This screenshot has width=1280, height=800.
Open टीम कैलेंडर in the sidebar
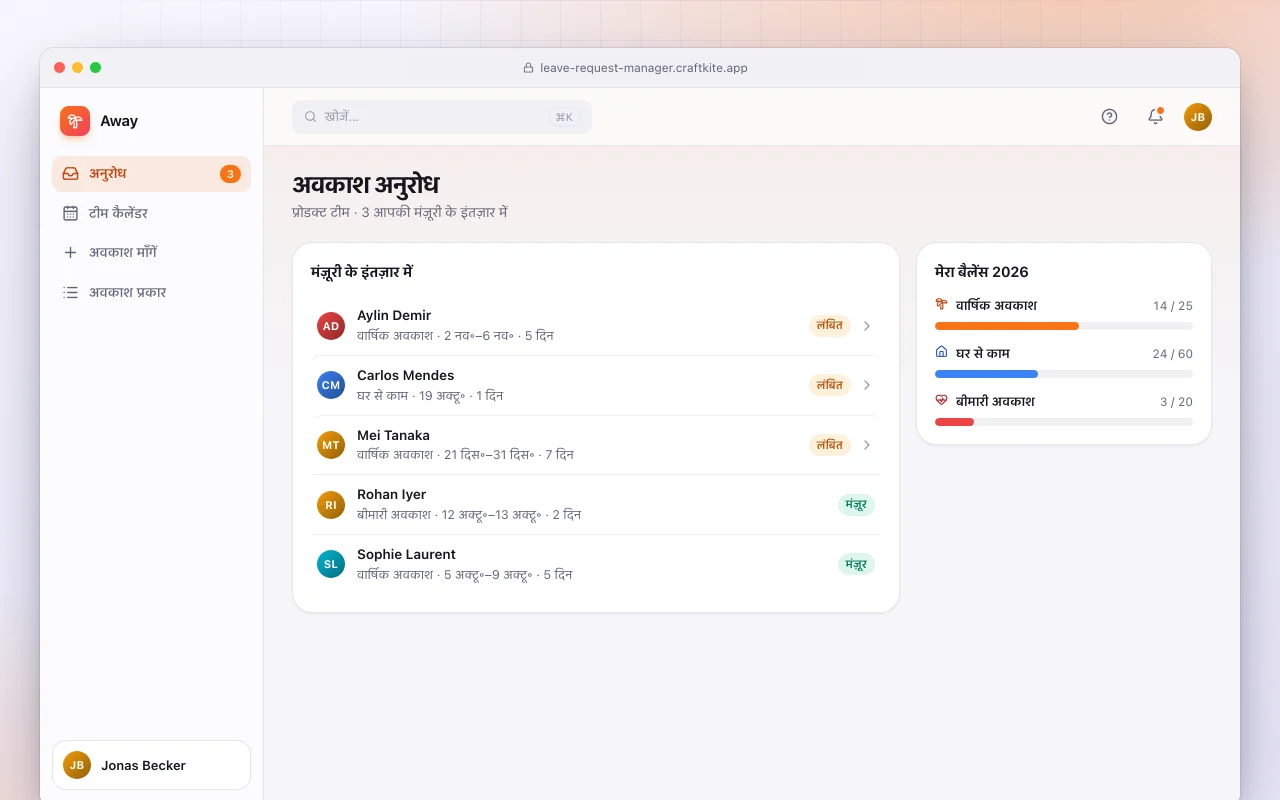click(x=151, y=213)
